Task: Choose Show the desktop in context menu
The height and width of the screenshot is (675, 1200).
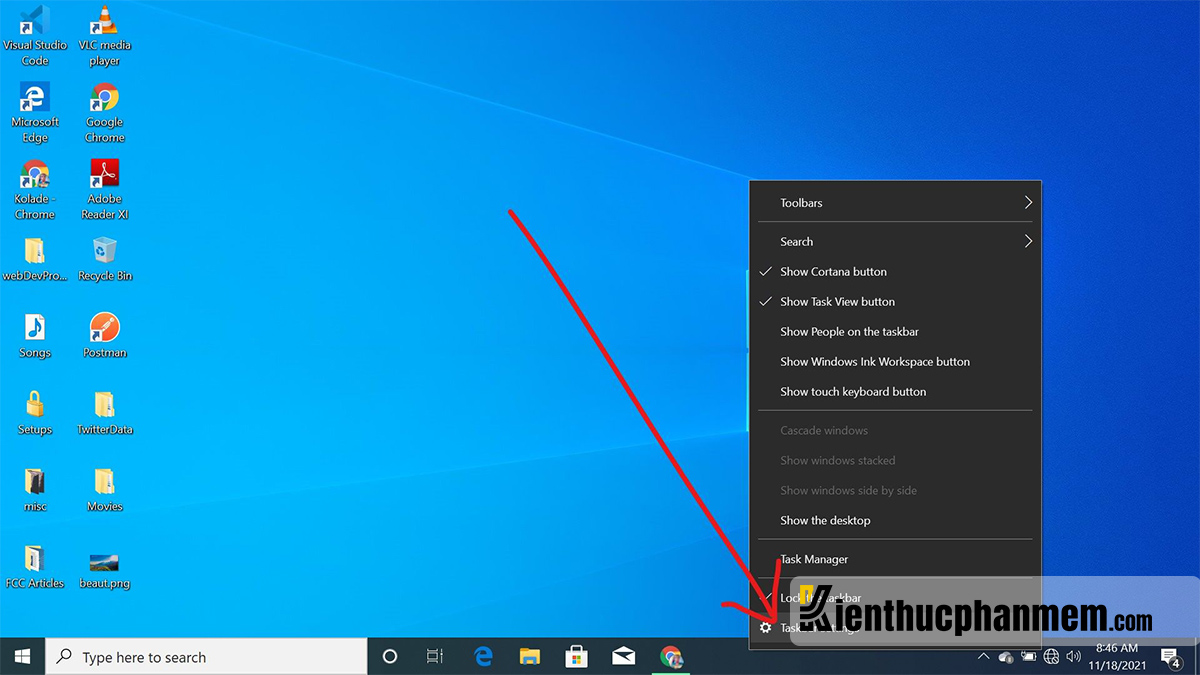Action: coord(895,520)
